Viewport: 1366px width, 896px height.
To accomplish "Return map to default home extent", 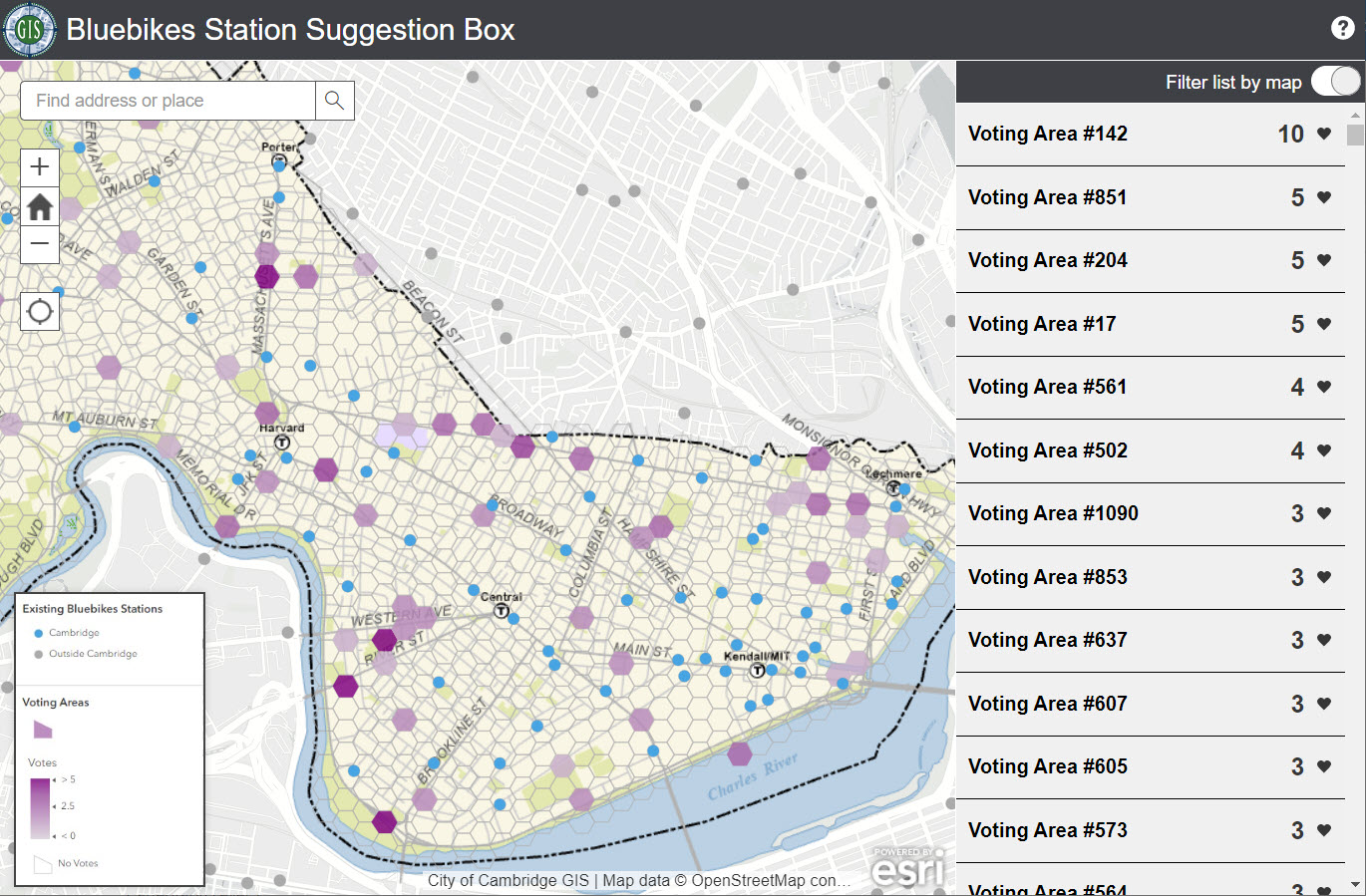I will coord(40,206).
